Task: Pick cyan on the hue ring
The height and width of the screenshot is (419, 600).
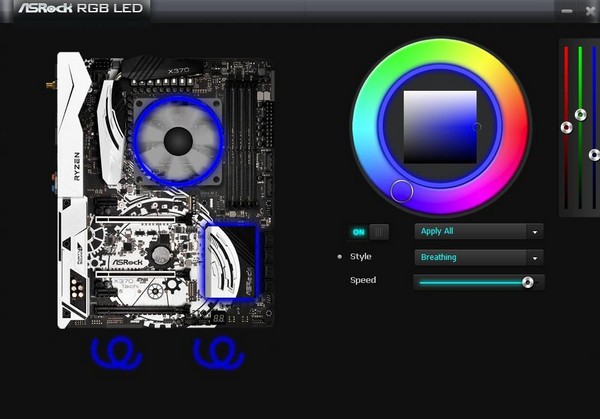Action: tap(365, 126)
